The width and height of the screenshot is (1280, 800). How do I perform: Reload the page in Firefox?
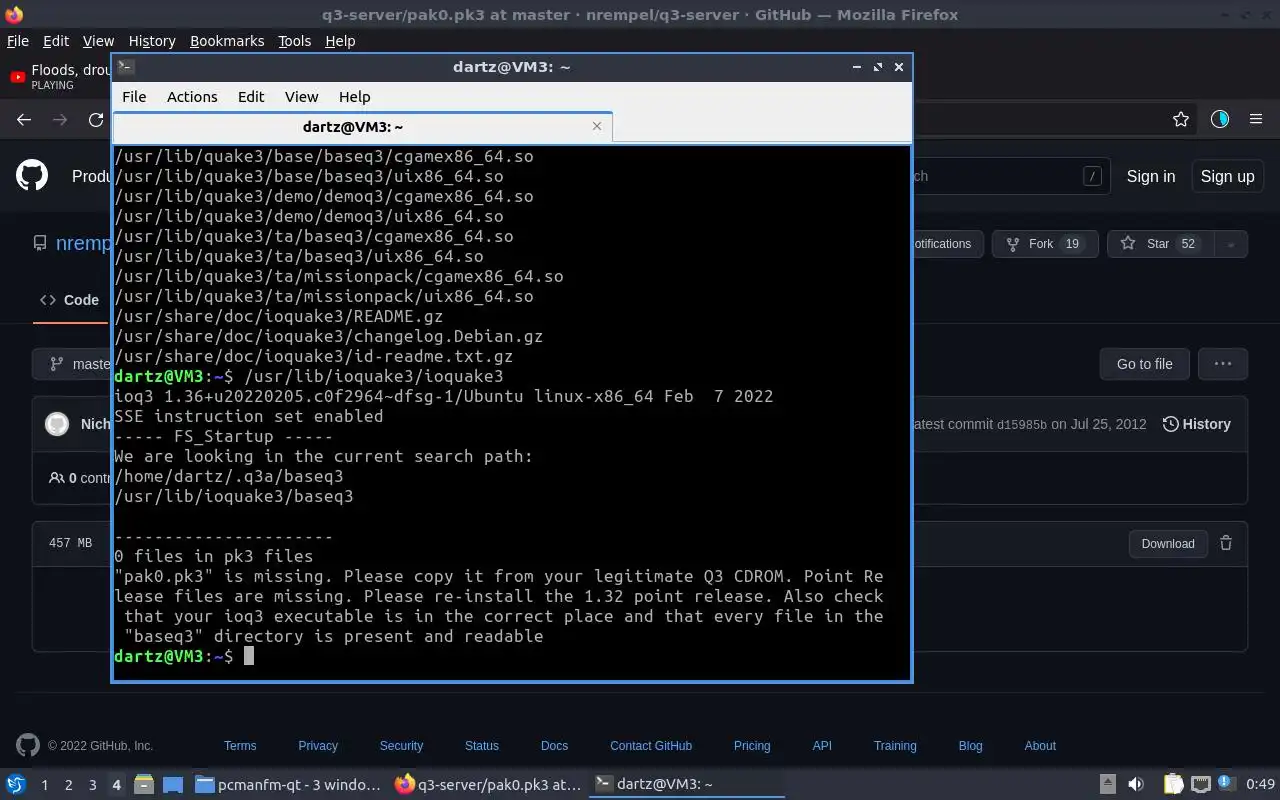96,119
